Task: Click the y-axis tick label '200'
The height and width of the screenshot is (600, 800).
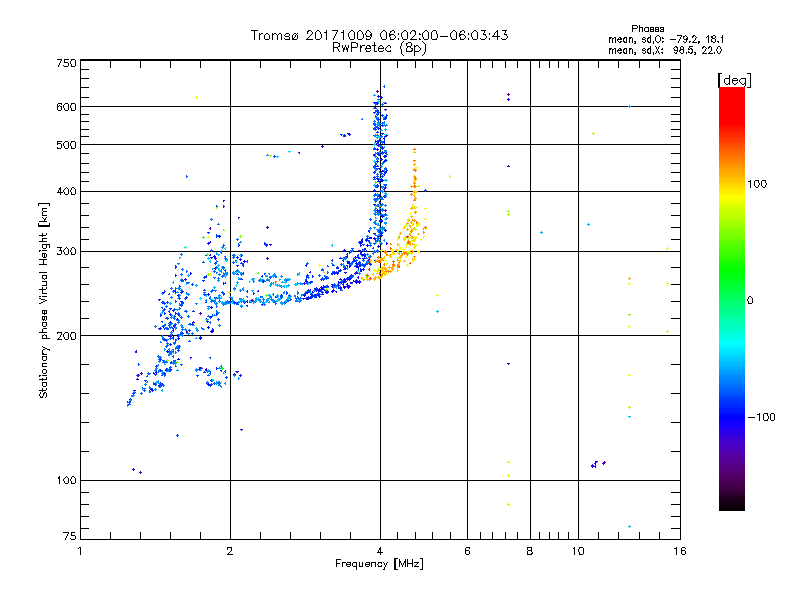Action: pos(66,336)
